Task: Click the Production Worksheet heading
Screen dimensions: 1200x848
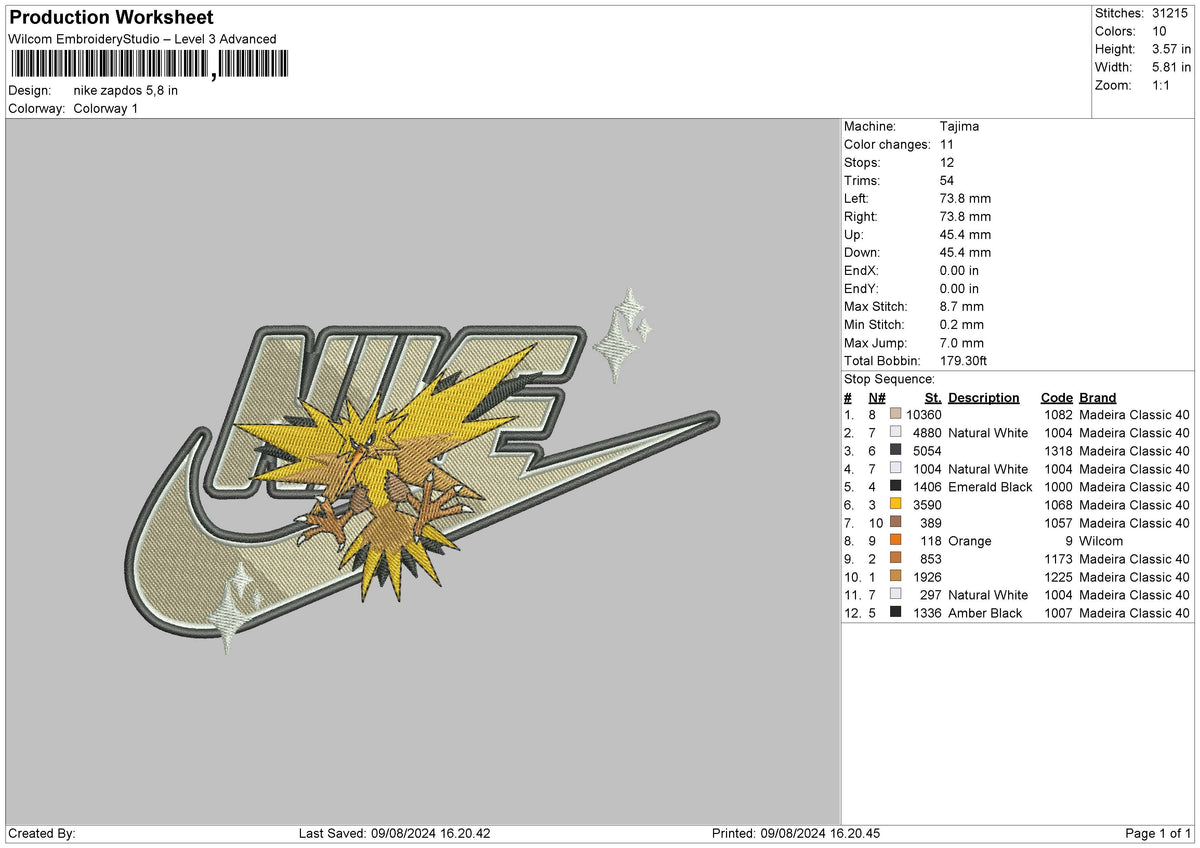Action: coord(111,18)
